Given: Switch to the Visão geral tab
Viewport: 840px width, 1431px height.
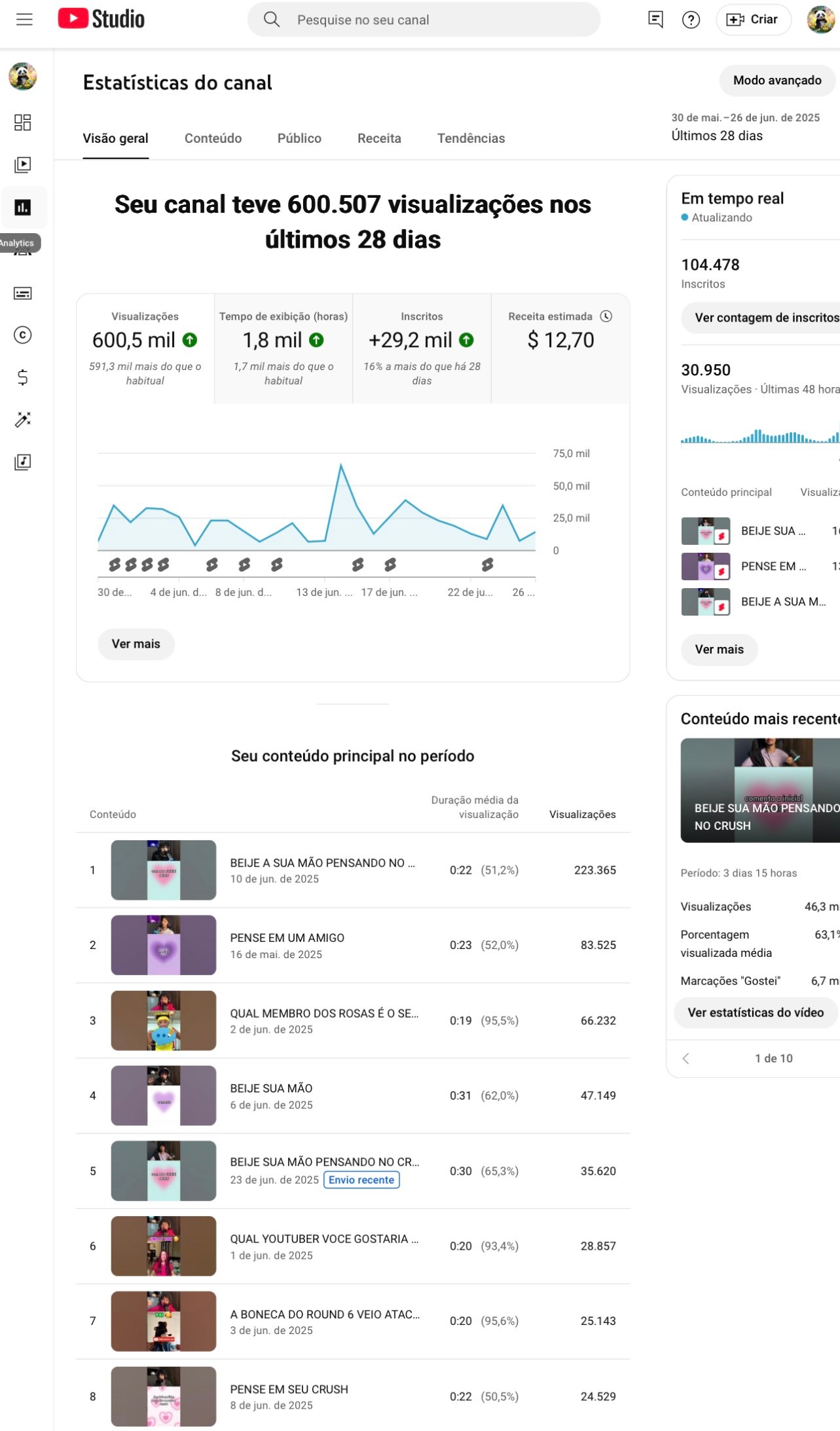Looking at the screenshot, I should point(115,138).
